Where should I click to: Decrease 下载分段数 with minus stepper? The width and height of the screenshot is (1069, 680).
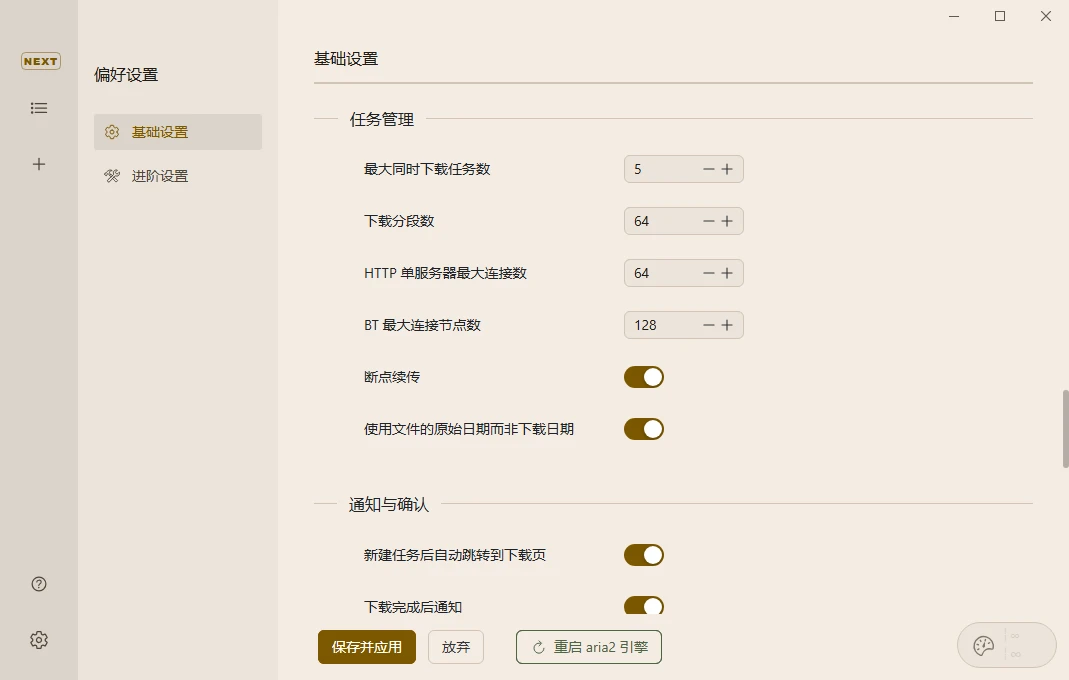tap(709, 221)
